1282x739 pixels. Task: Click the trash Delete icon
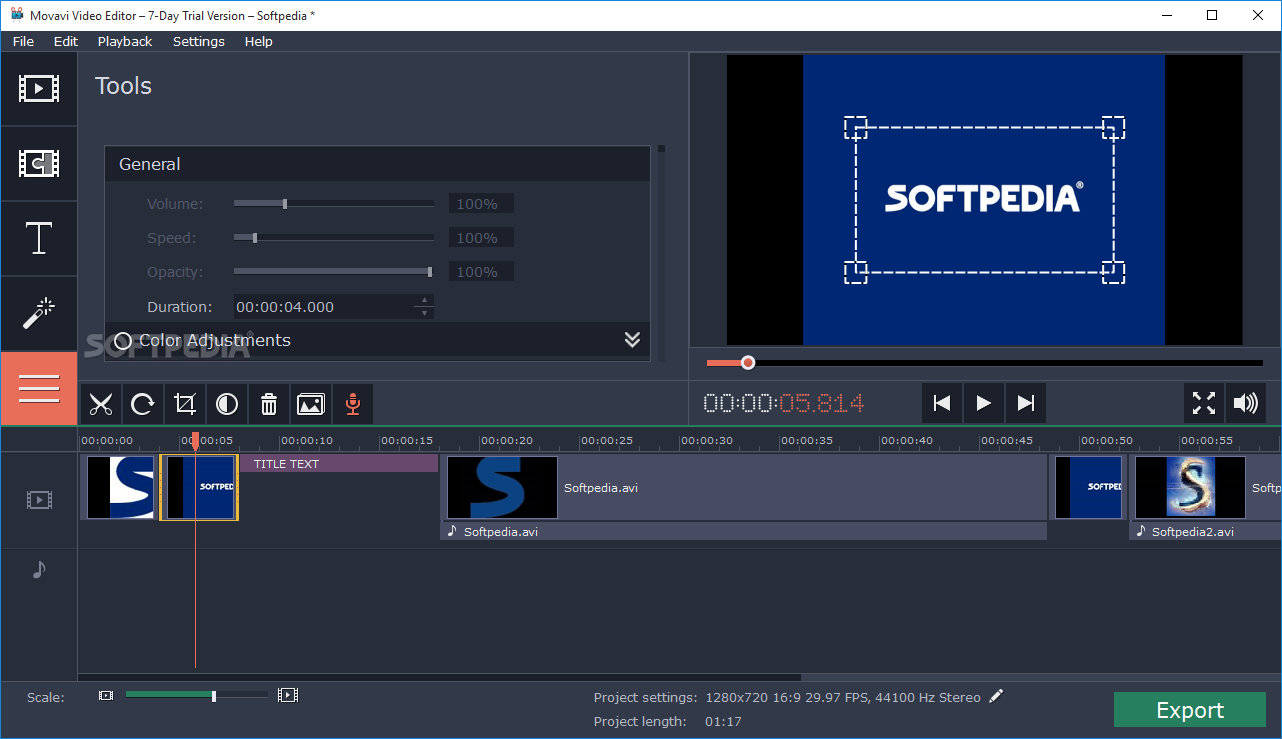pos(269,404)
